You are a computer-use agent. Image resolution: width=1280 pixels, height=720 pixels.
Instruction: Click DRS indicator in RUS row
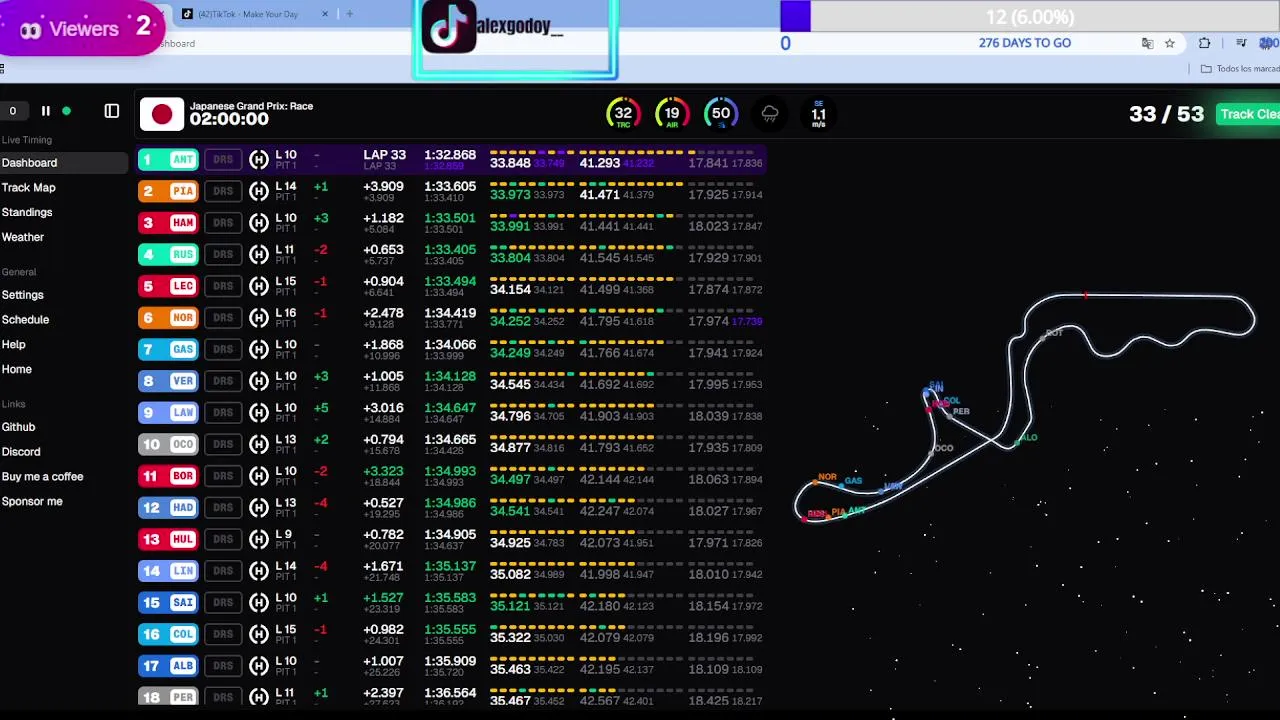tap(223, 254)
